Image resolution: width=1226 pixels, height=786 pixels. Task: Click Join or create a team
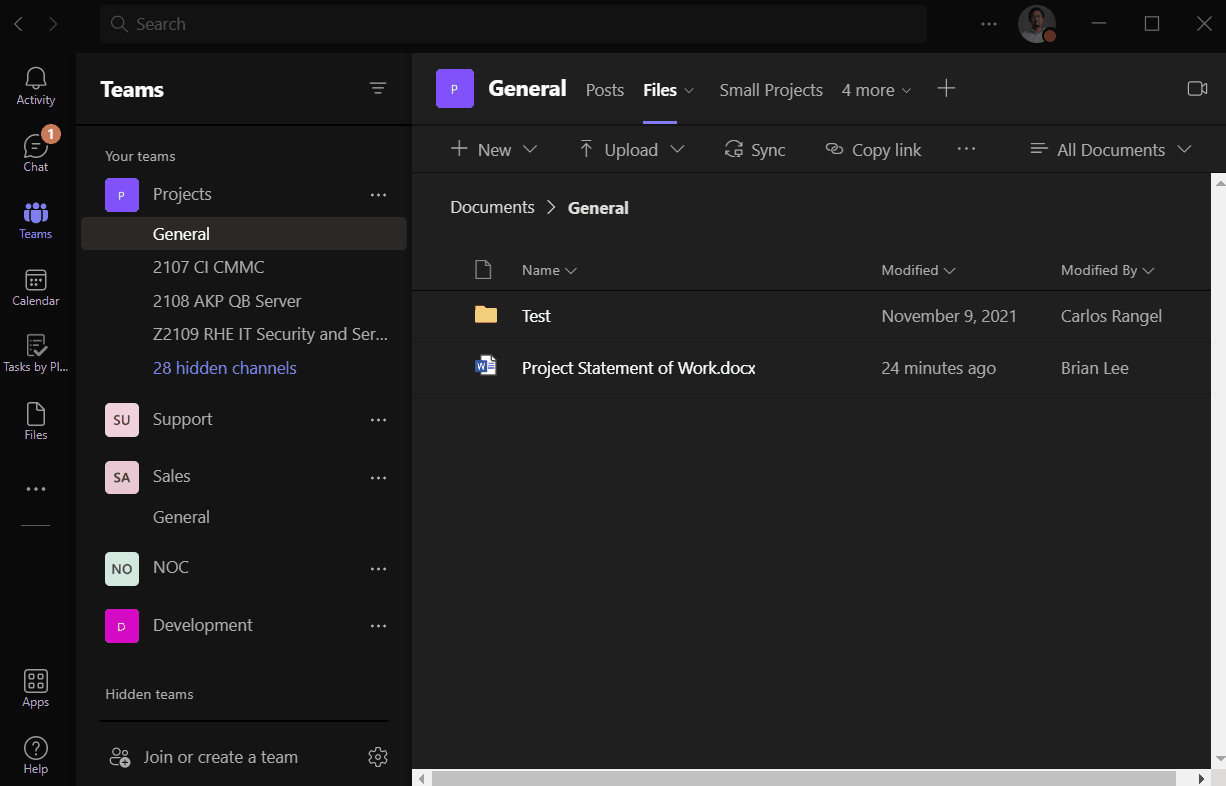203,757
